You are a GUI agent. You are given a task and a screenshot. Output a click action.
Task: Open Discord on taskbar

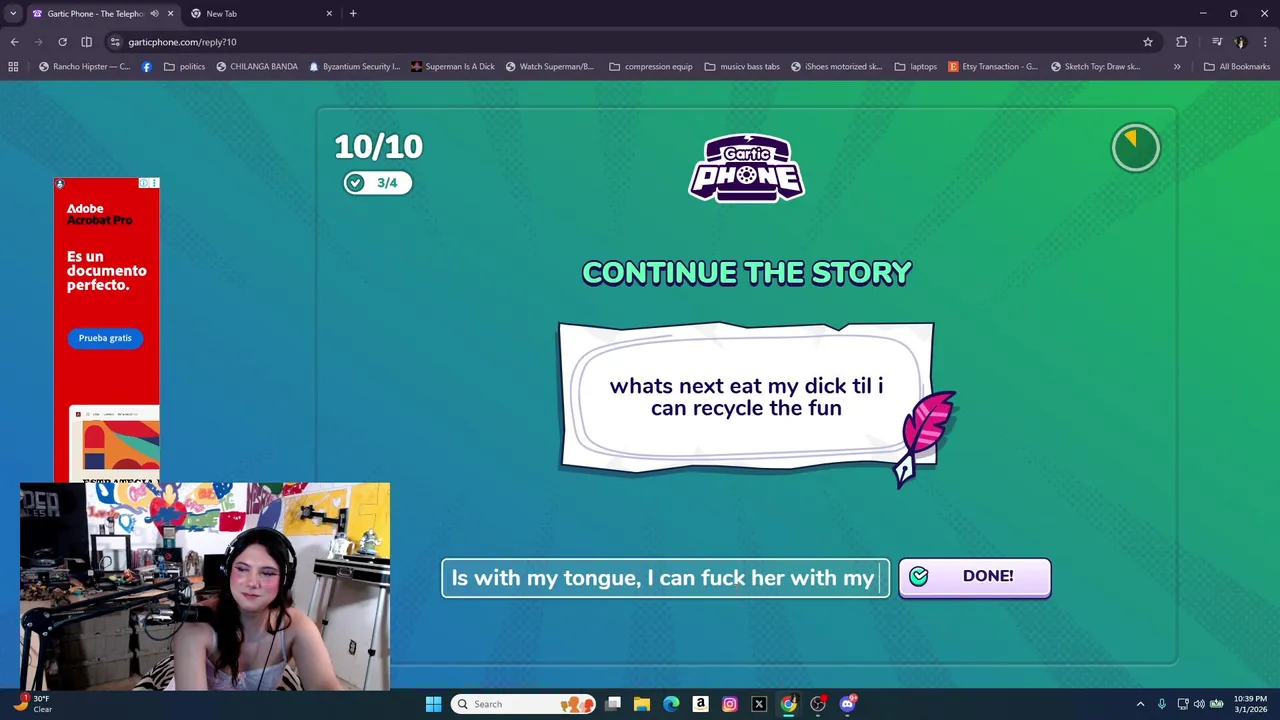(x=848, y=704)
